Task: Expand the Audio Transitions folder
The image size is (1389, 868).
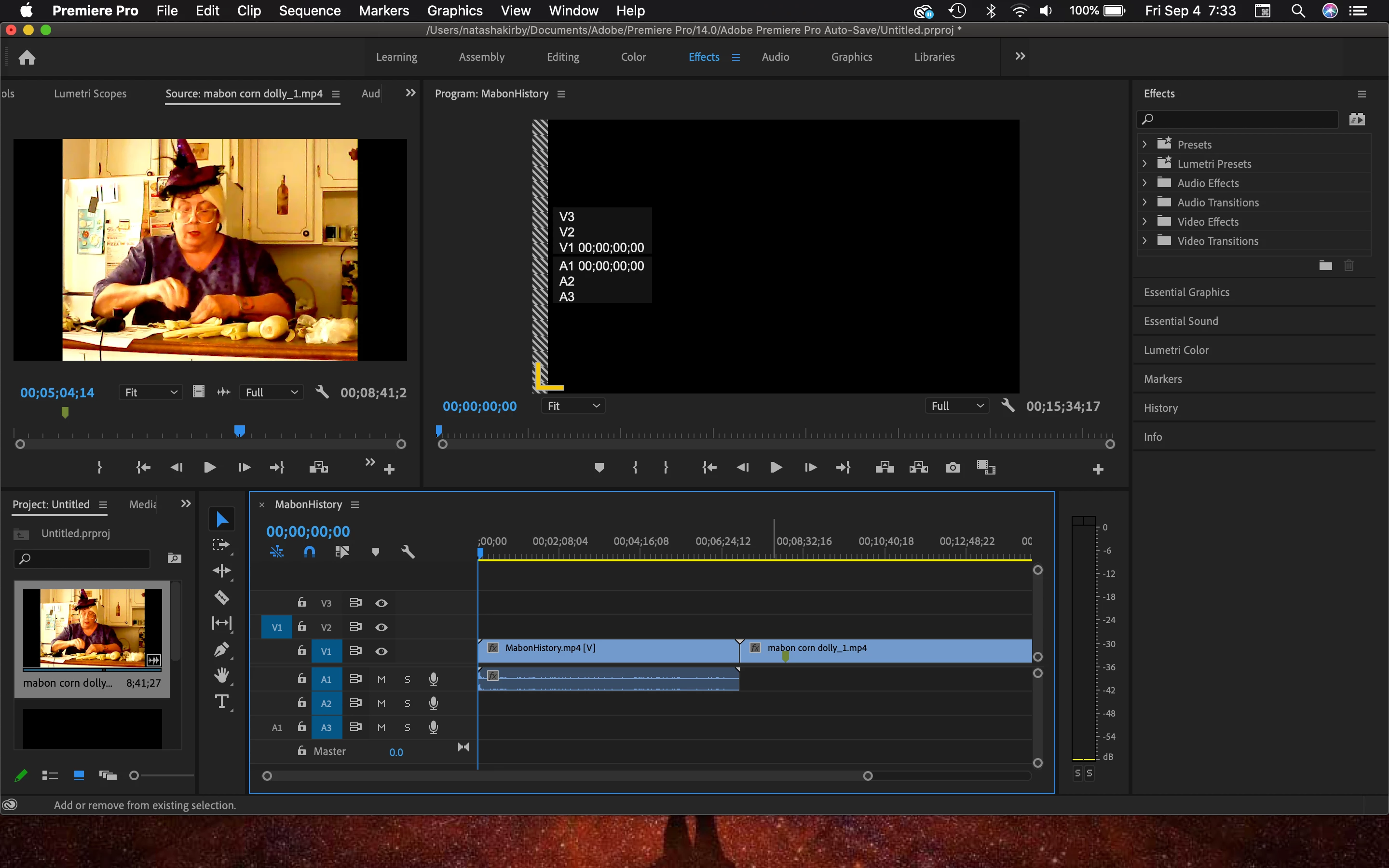Action: click(x=1144, y=202)
